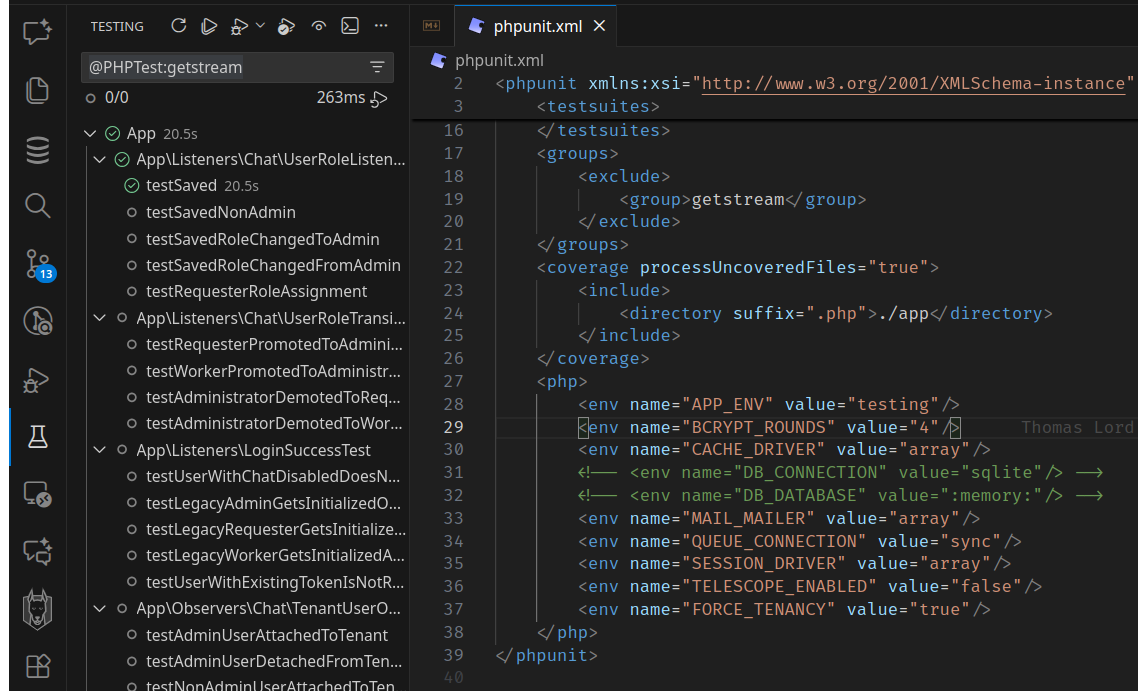The image size is (1138, 691).
Task: Collapse the App test tree node
Action: [90, 133]
